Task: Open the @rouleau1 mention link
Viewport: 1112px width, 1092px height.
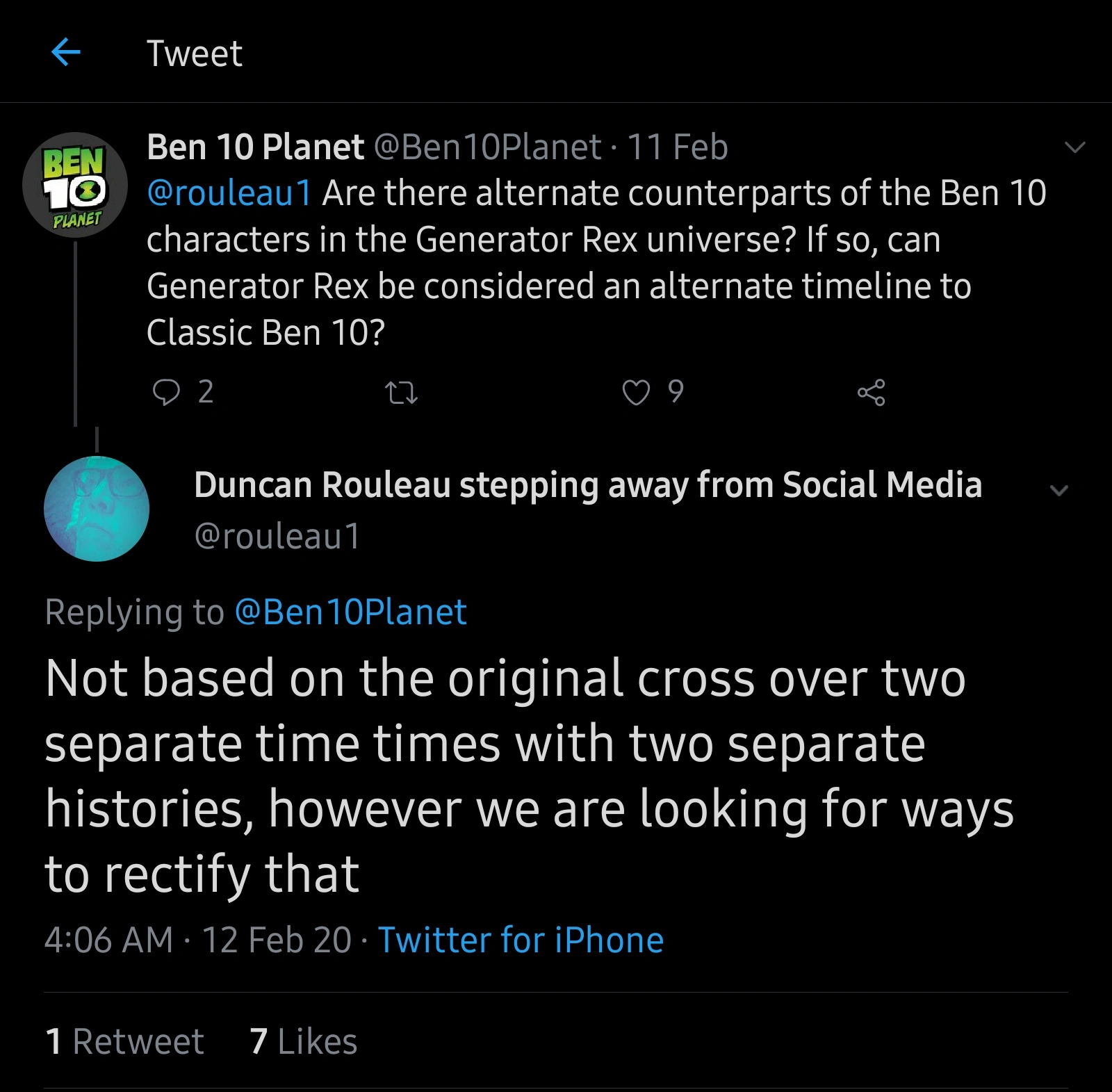Action: tap(229, 193)
